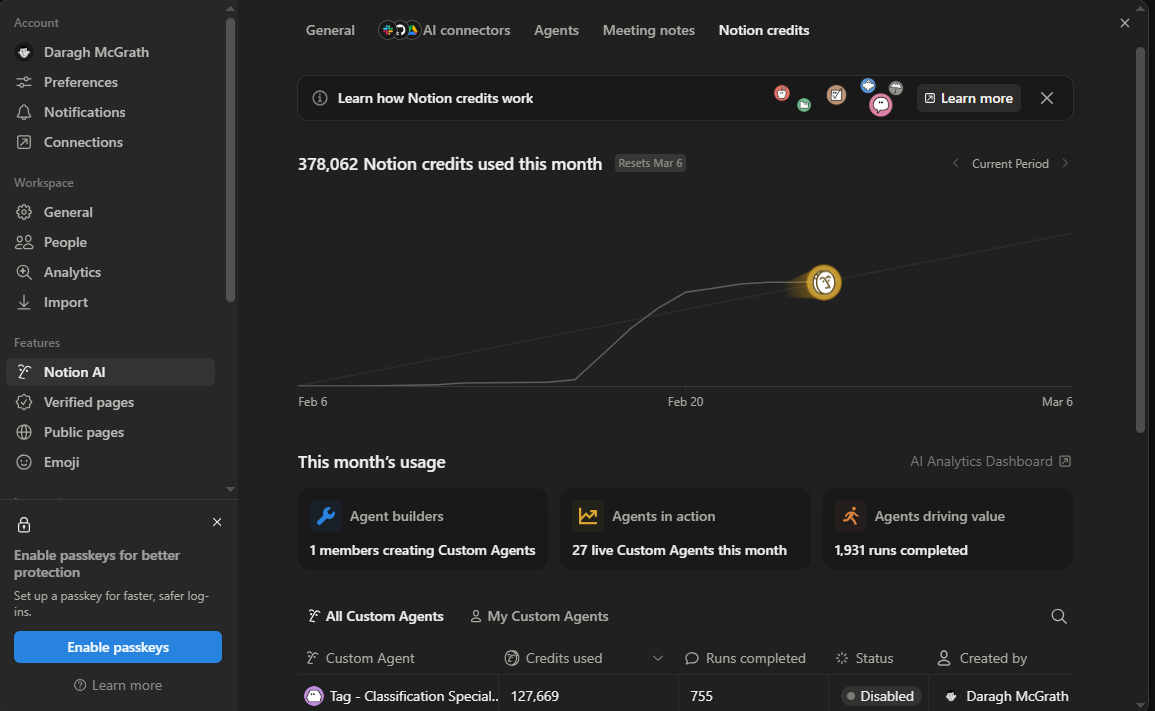
Task: Go to previous credit period arrow
Action: coord(955,164)
